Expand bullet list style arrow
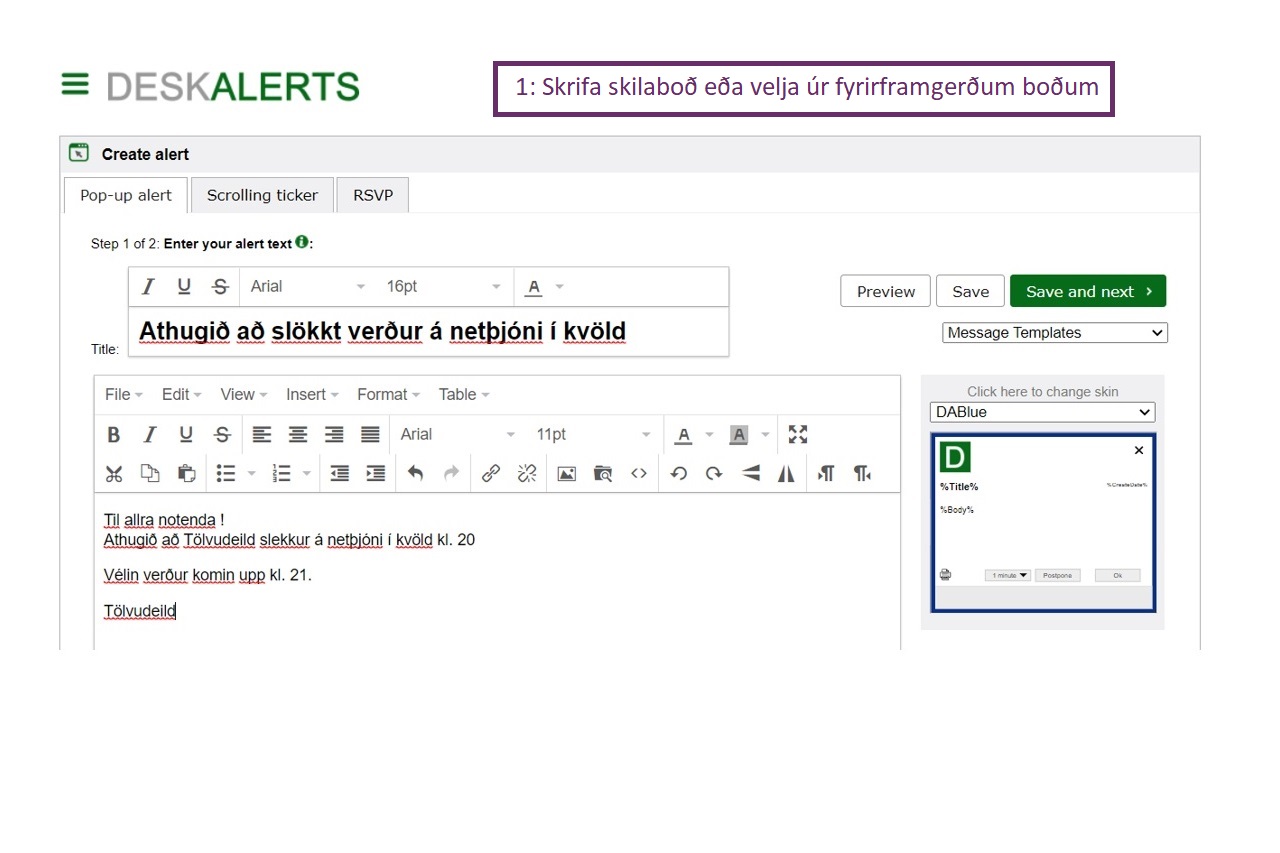The width and height of the screenshot is (1280, 853). tap(251, 474)
